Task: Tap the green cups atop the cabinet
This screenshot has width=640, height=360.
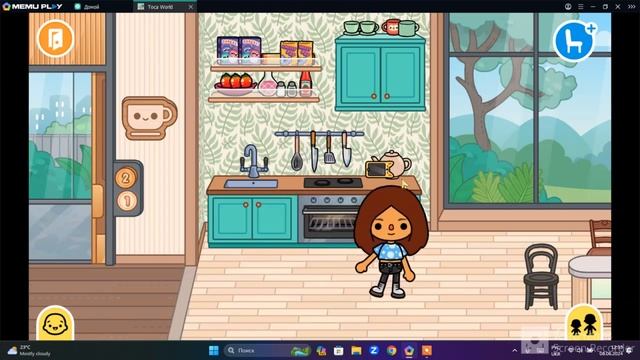Action: (x=360, y=27)
